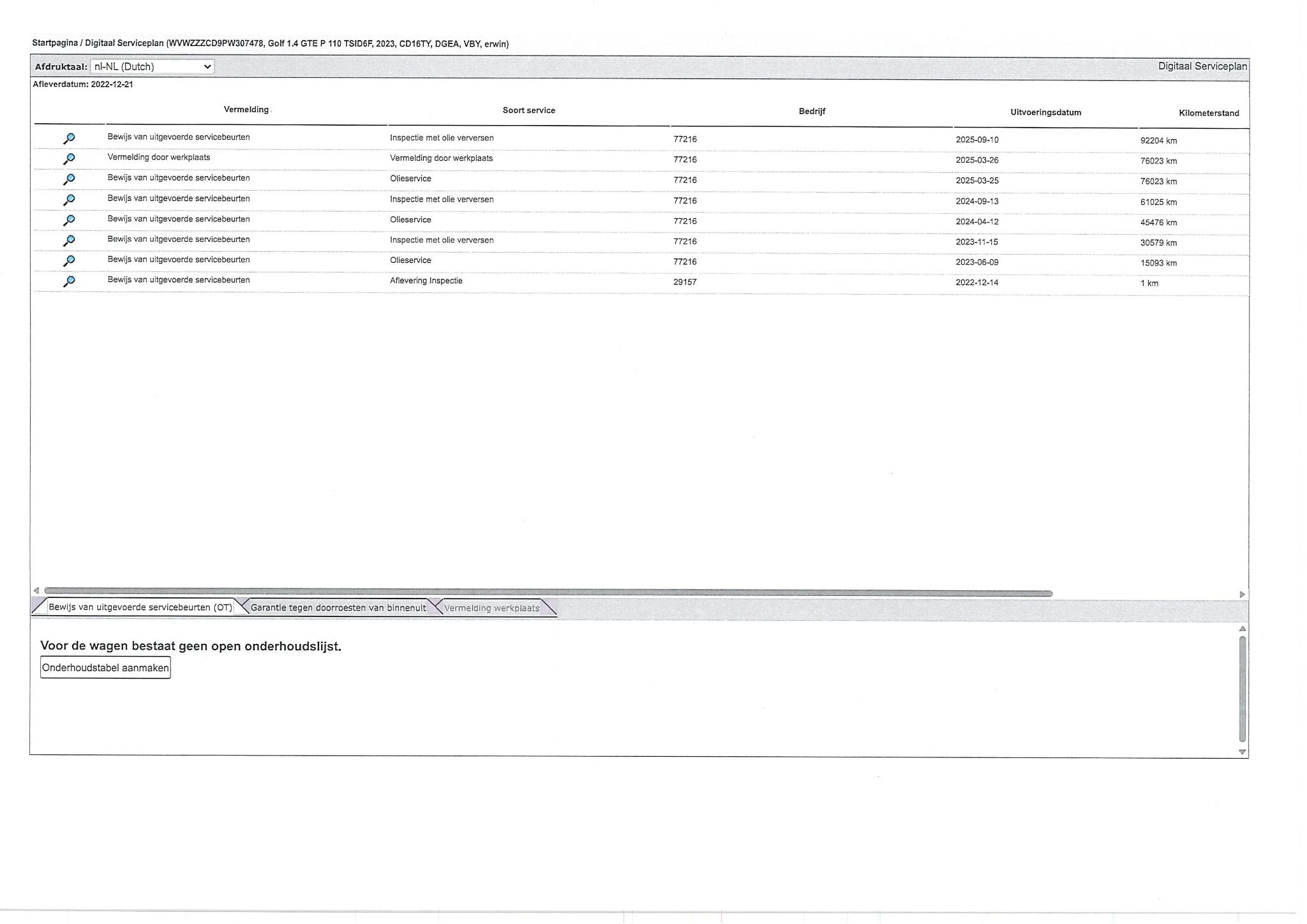Select the Bewijs van uitgevoerde servicebeurten (OT) tab

(140, 607)
